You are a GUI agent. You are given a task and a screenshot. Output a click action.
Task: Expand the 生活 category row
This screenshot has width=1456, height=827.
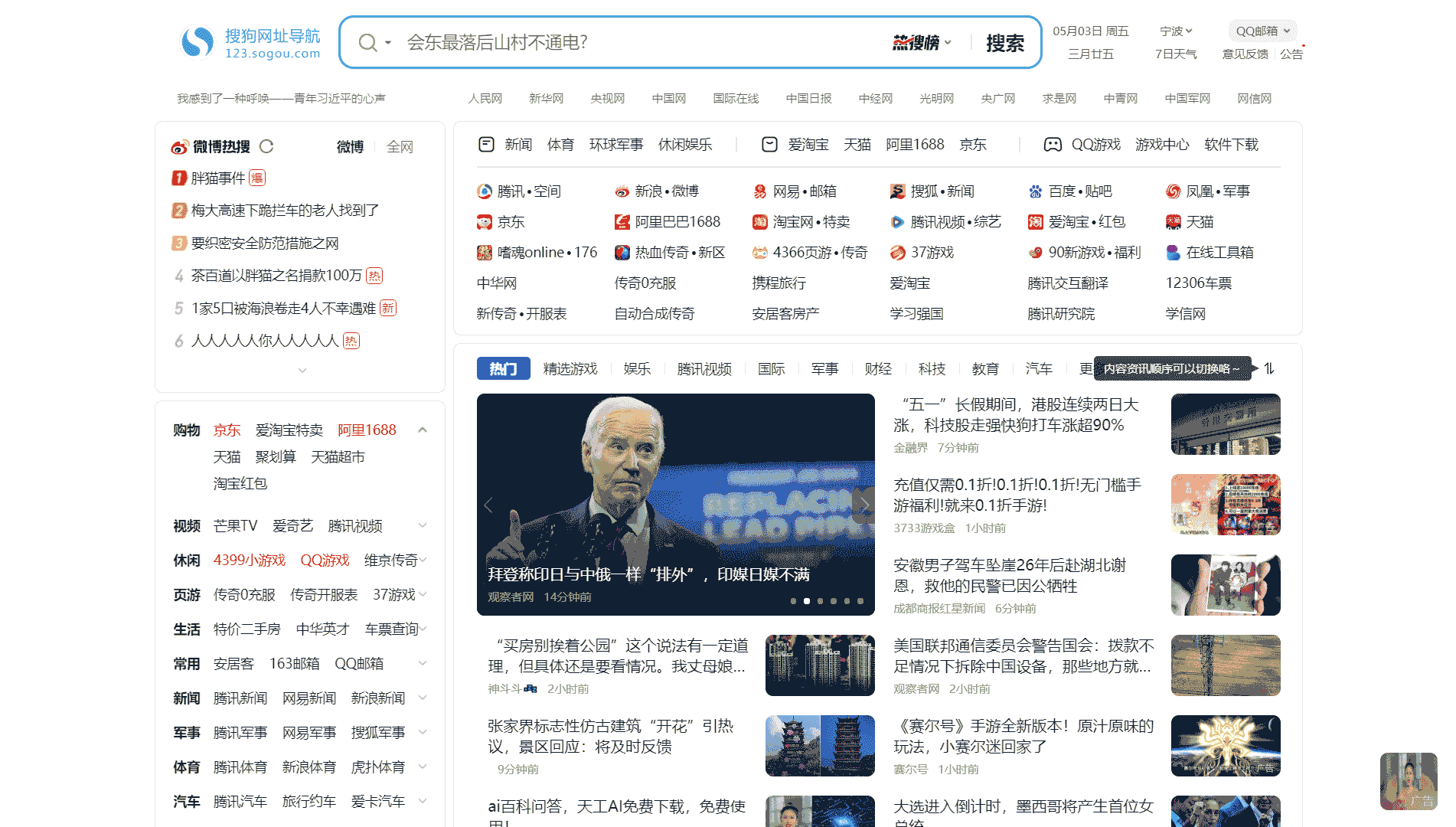click(422, 629)
